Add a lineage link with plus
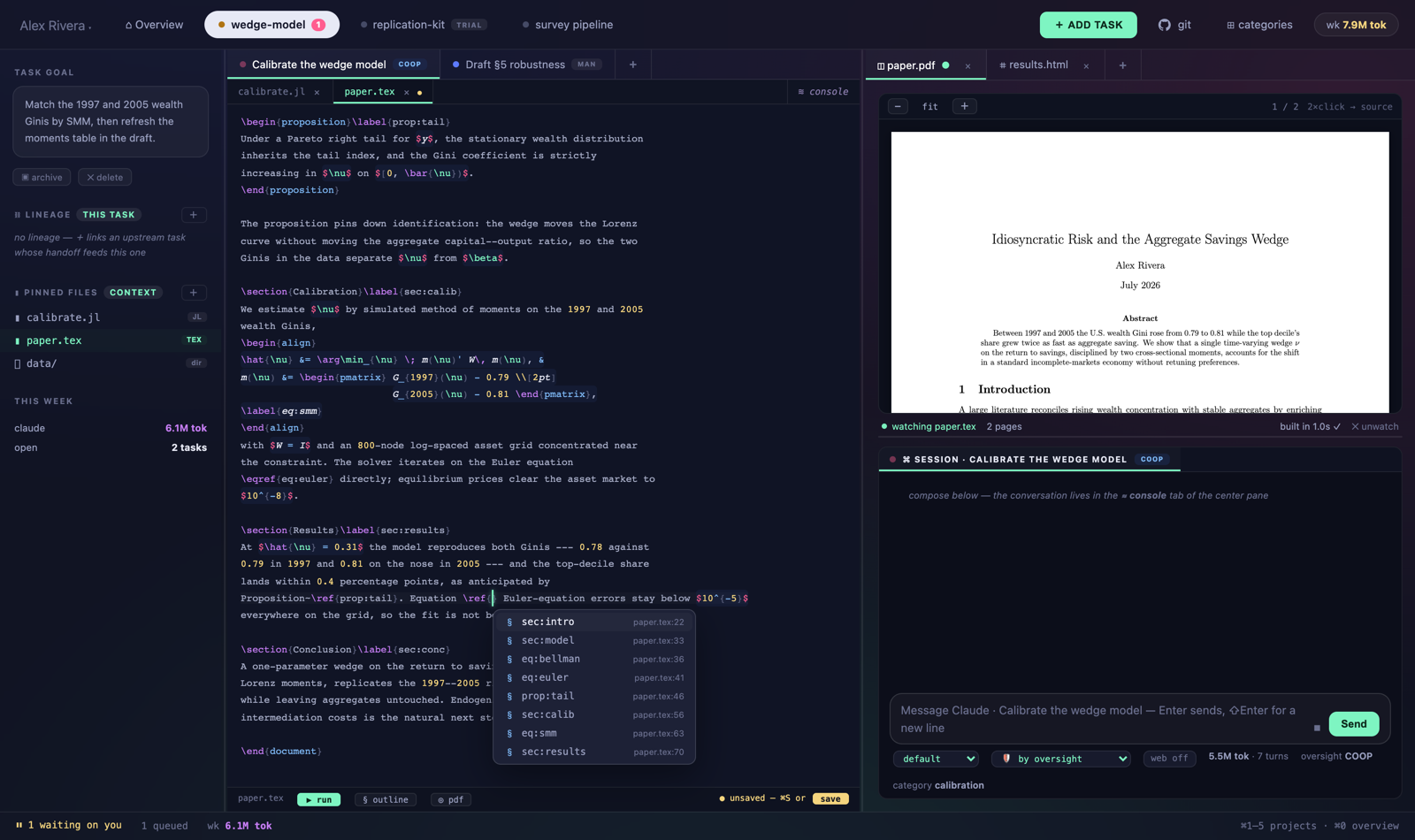 point(194,215)
